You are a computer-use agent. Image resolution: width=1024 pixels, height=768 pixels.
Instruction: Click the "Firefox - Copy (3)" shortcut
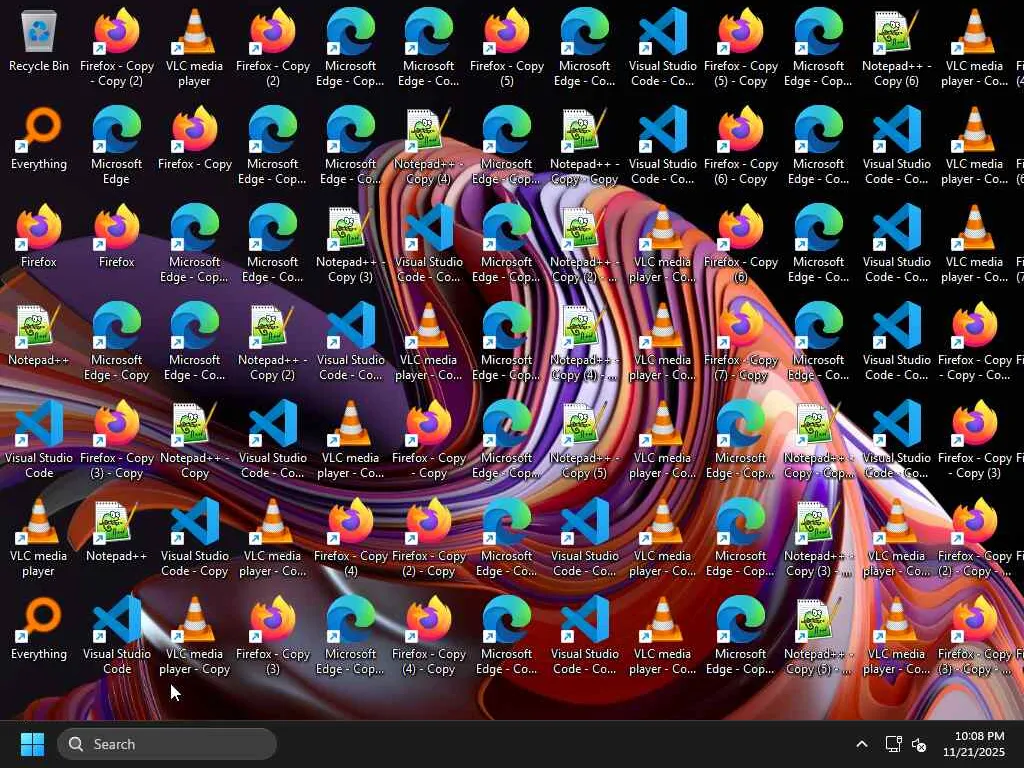273,636
